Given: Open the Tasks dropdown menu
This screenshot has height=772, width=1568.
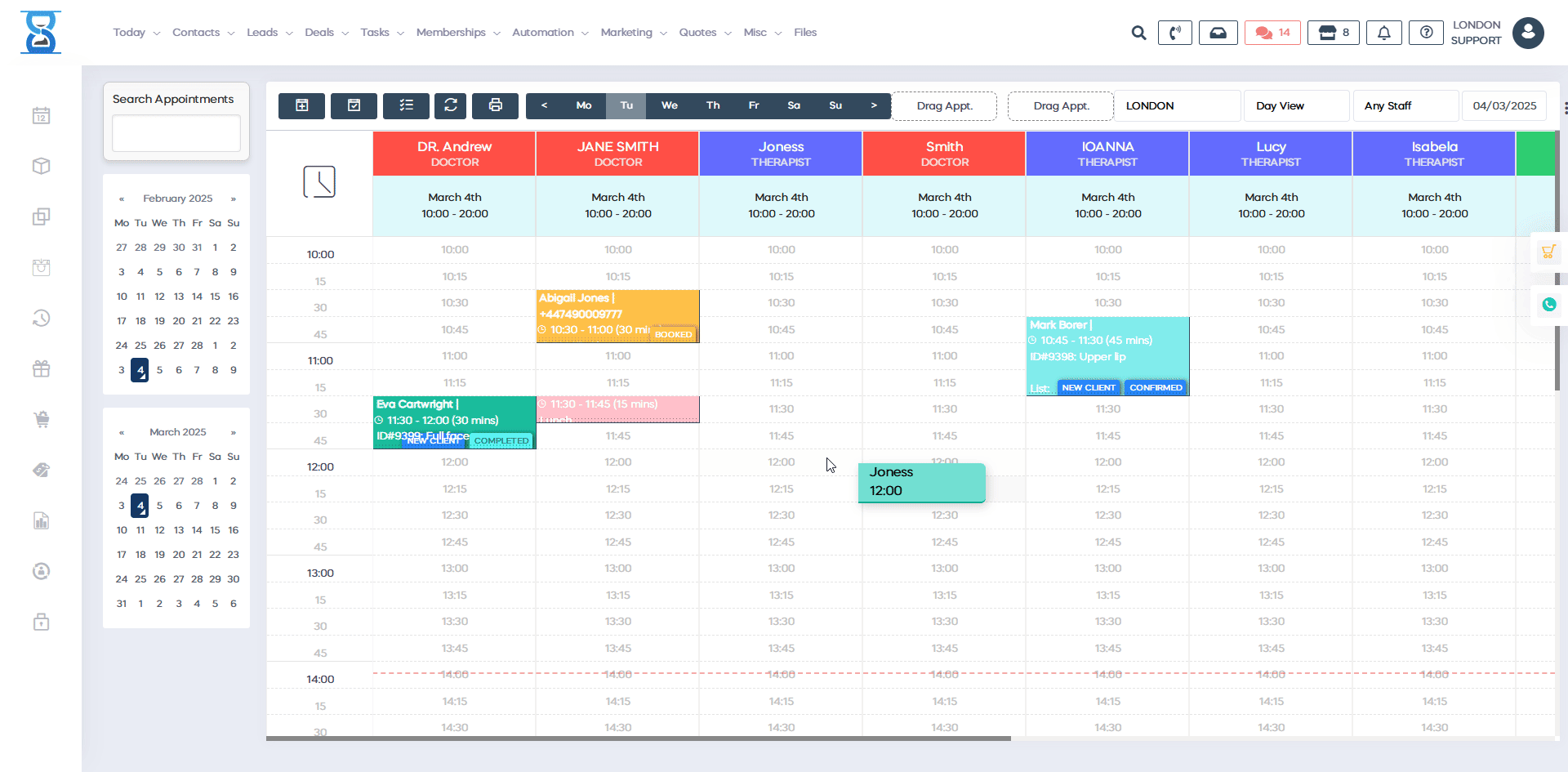Looking at the screenshot, I should (375, 33).
